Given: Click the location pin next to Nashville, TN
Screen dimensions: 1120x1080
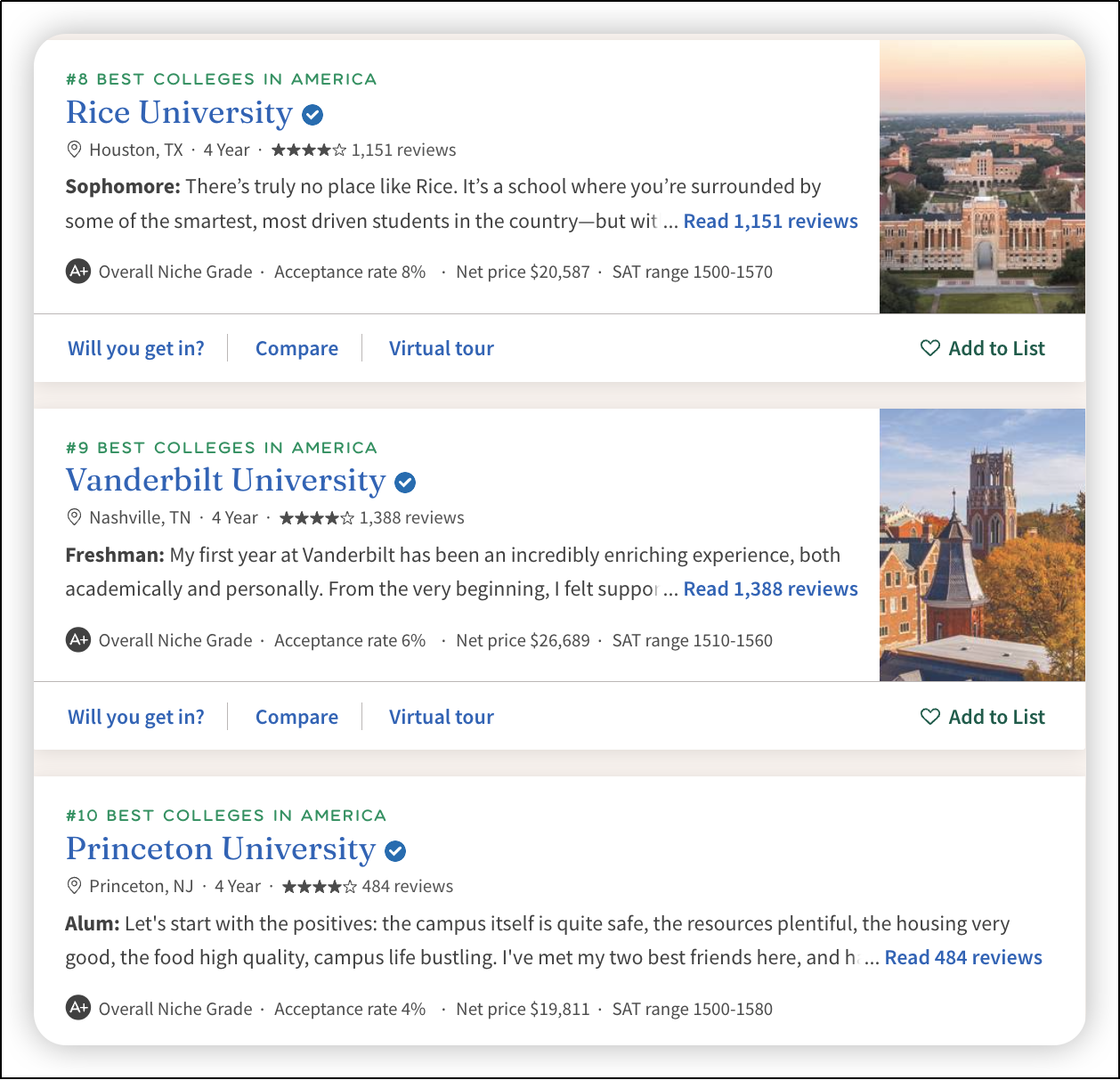Looking at the screenshot, I should click(75, 517).
